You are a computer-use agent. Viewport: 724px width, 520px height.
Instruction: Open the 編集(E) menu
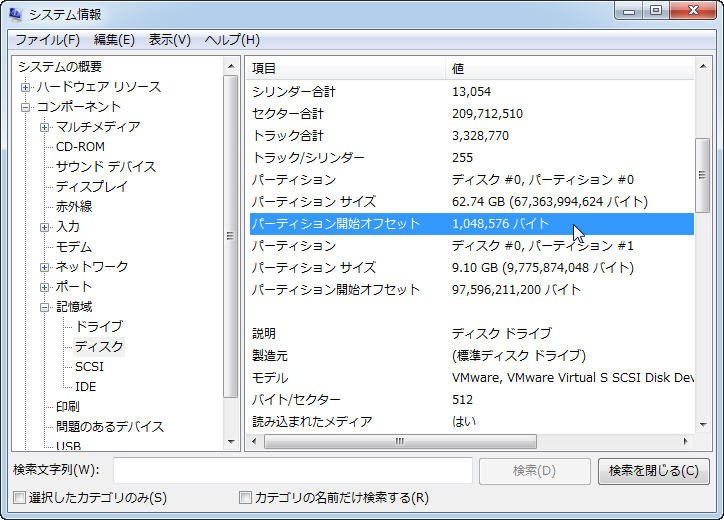coord(114,40)
